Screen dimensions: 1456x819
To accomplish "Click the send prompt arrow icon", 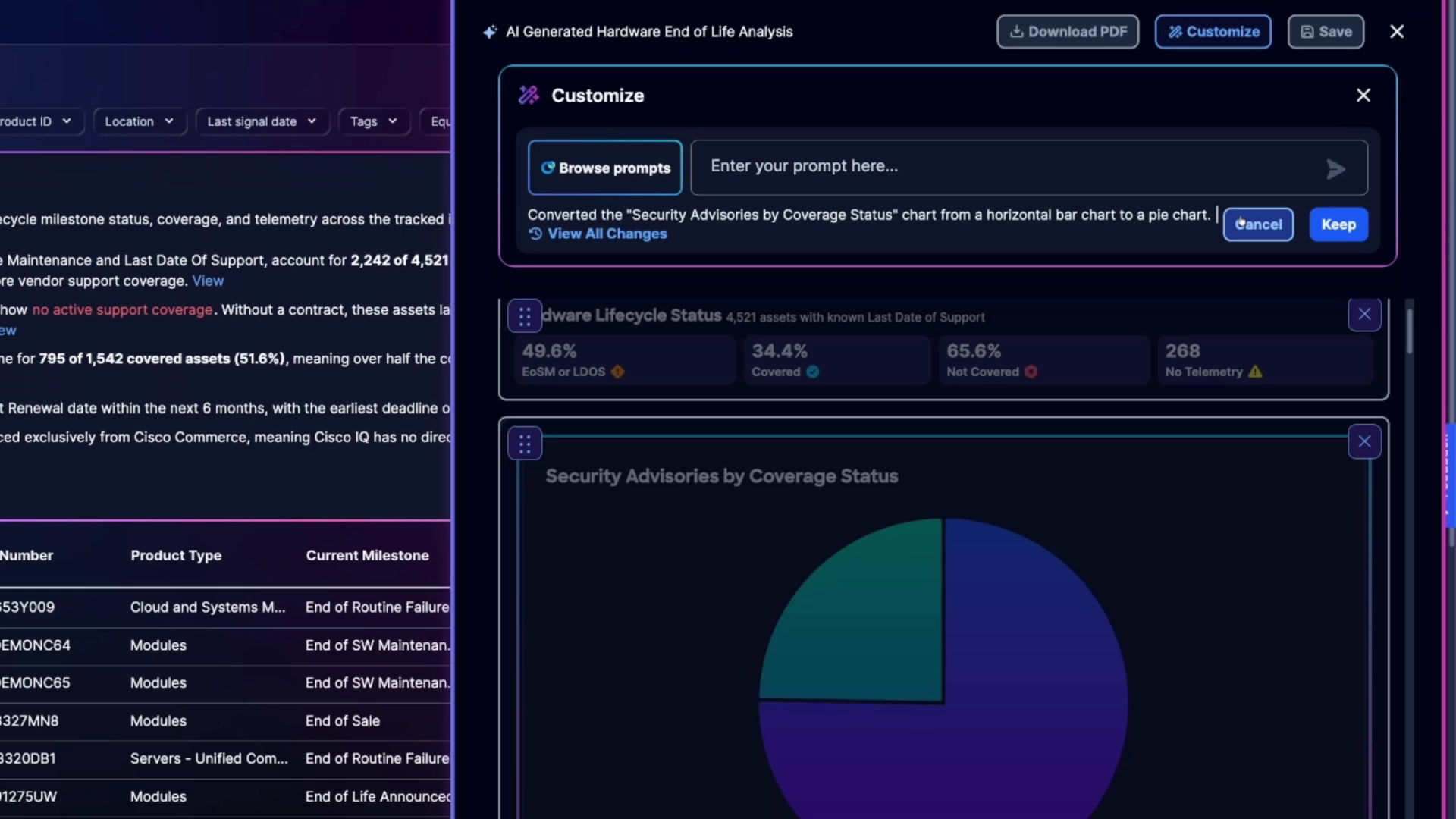I will (1335, 168).
